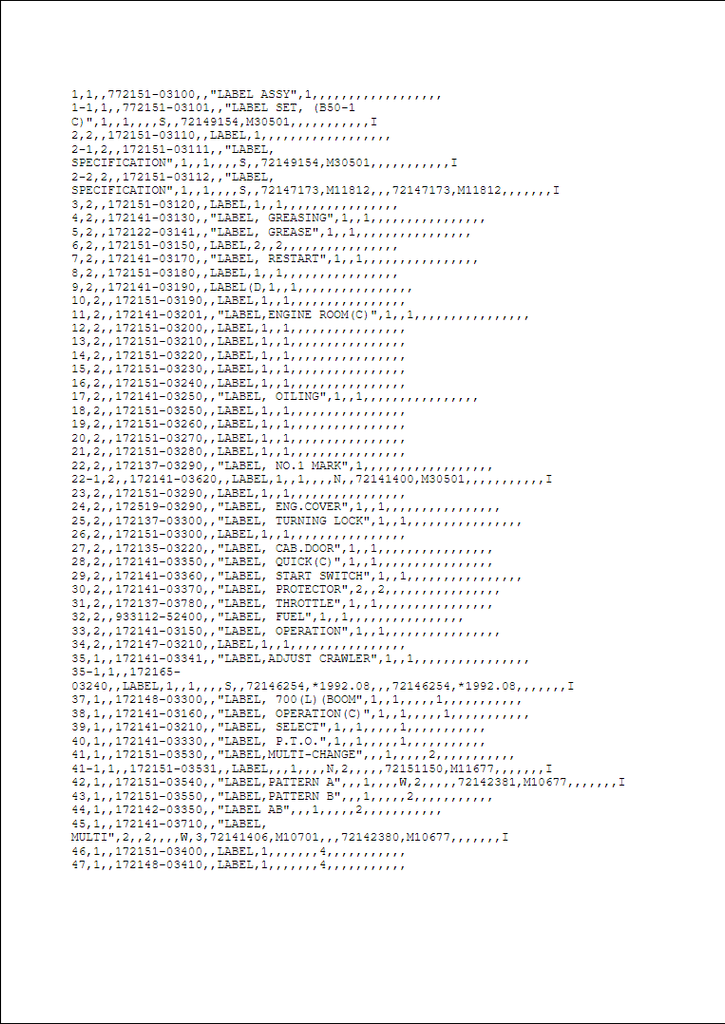Select "LABEL, NO.1 MARK" on line 22

click(x=287, y=466)
